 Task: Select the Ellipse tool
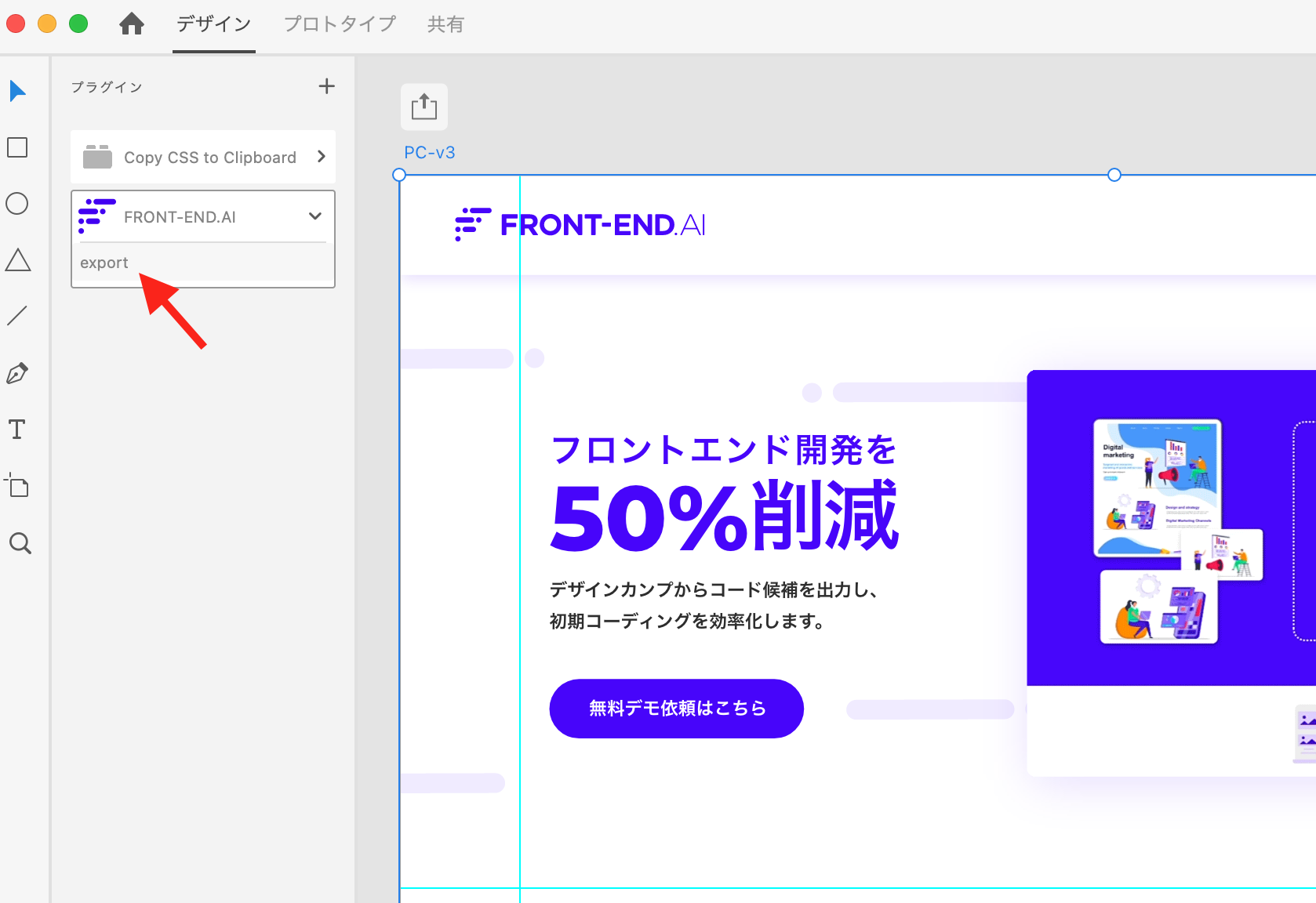coord(17,204)
